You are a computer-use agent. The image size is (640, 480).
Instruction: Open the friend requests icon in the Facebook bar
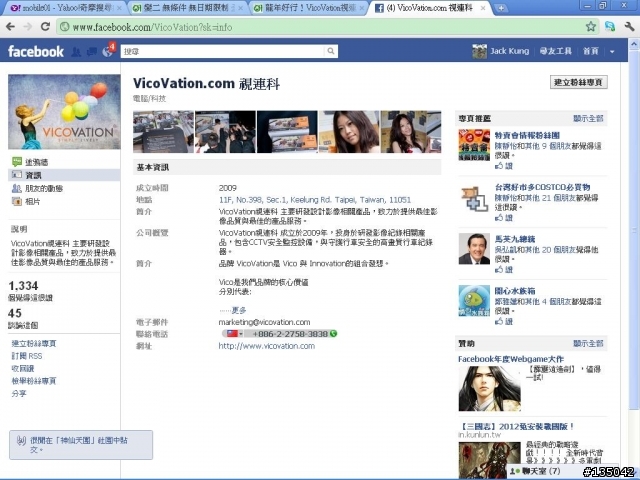[x=76, y=51]
